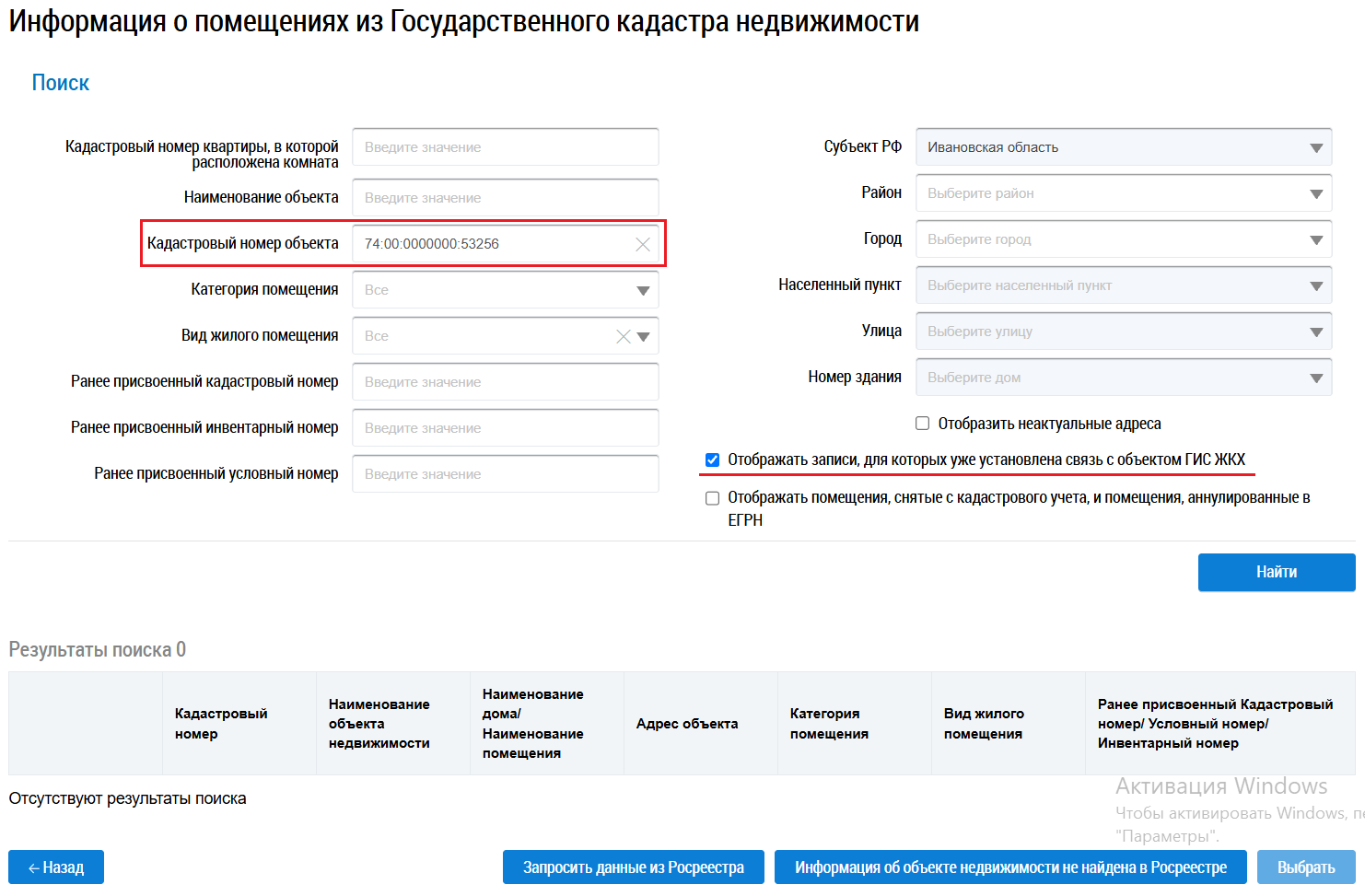
Task: Focus 'Кадастровый номер квартиры' input field
Action: [506, 147]
